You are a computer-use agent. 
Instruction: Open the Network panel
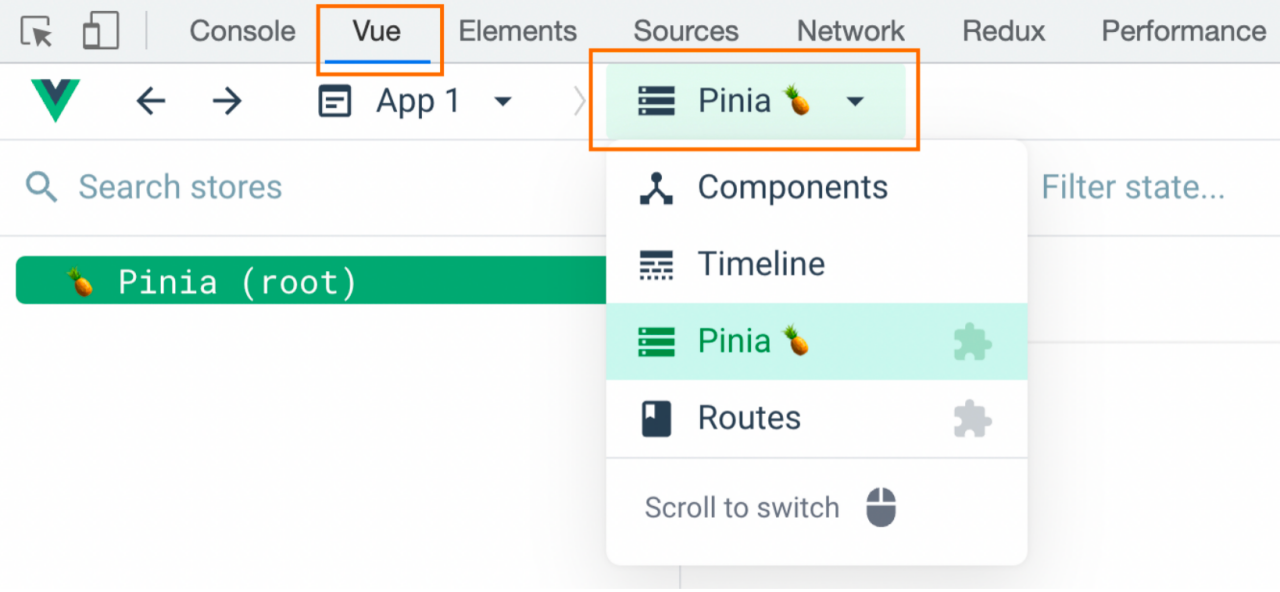point(849,30)
